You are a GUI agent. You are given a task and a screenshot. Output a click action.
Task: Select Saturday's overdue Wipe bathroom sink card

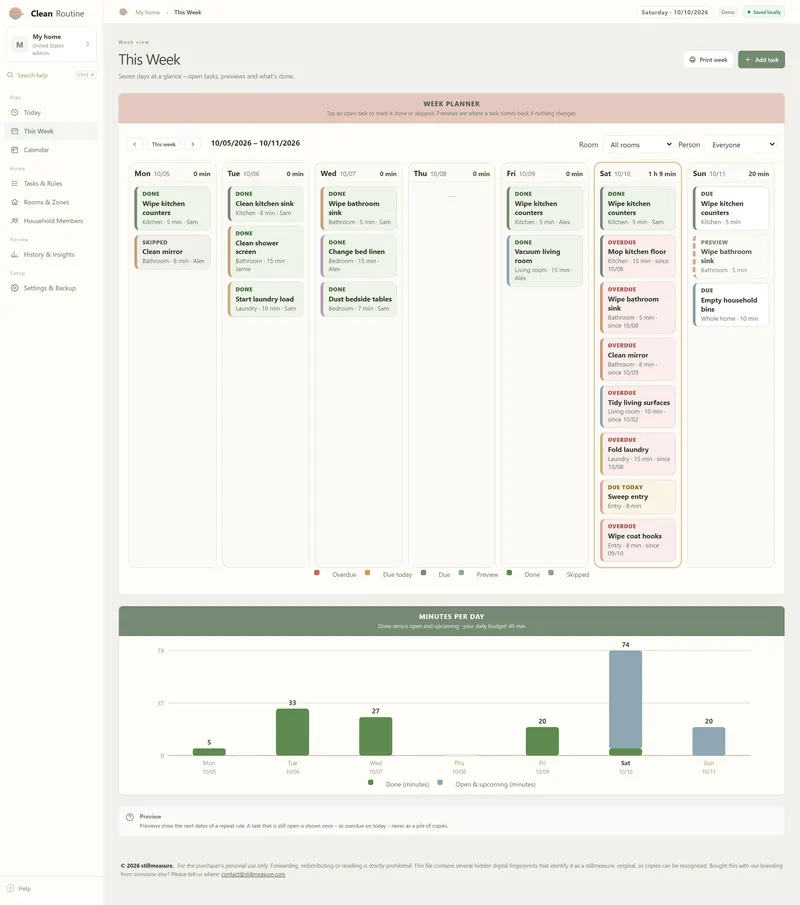(x=638, y=308)
